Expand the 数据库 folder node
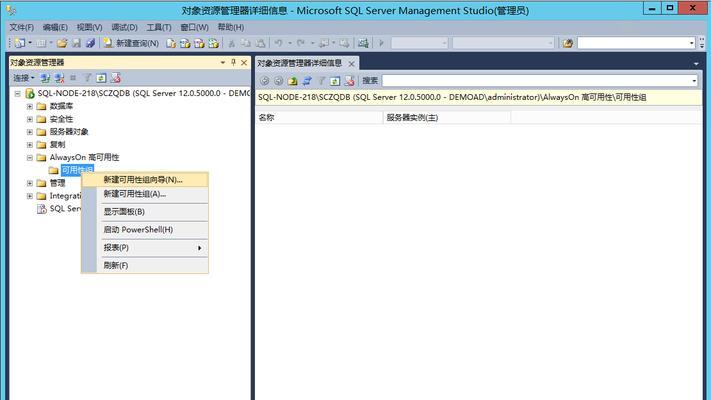The image size is (711, 400). (x=29, y=107)
